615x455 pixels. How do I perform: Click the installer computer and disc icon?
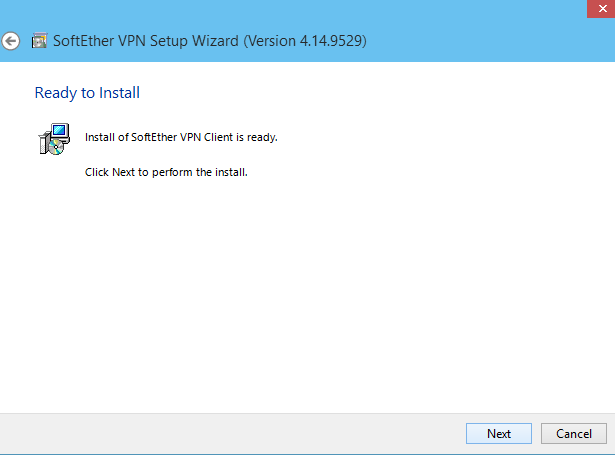pyautogui.click(x=54, y=140)
